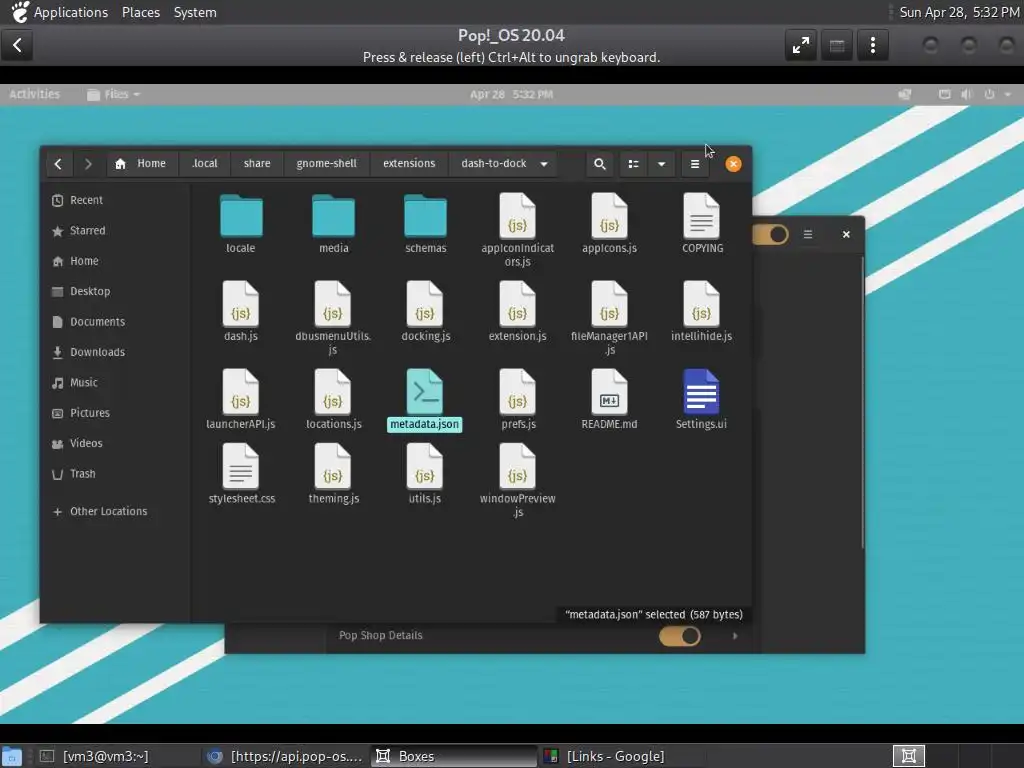Toggle list/grid view in Files
Viewport: 1024px width, 768px height.
click(x=633, y=164)
